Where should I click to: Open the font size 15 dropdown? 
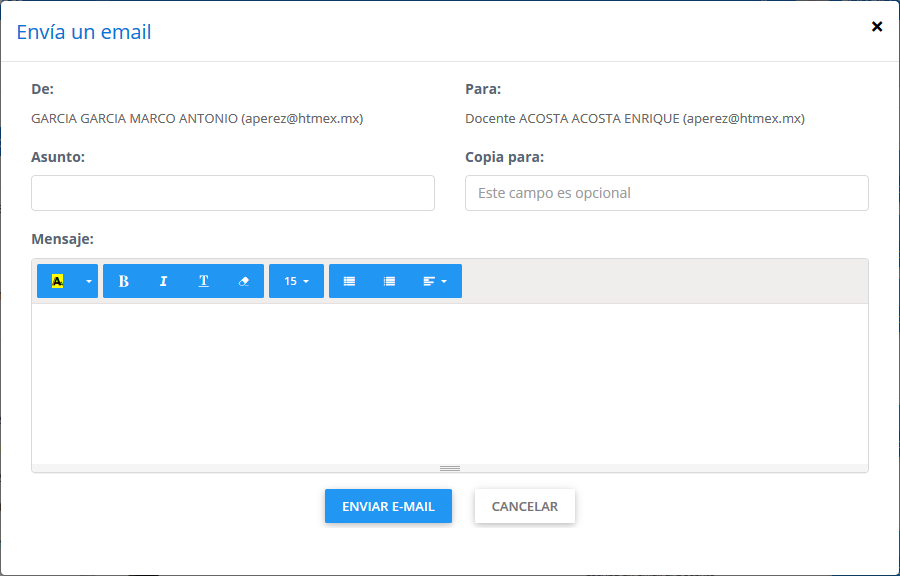(x=296, y=281)
